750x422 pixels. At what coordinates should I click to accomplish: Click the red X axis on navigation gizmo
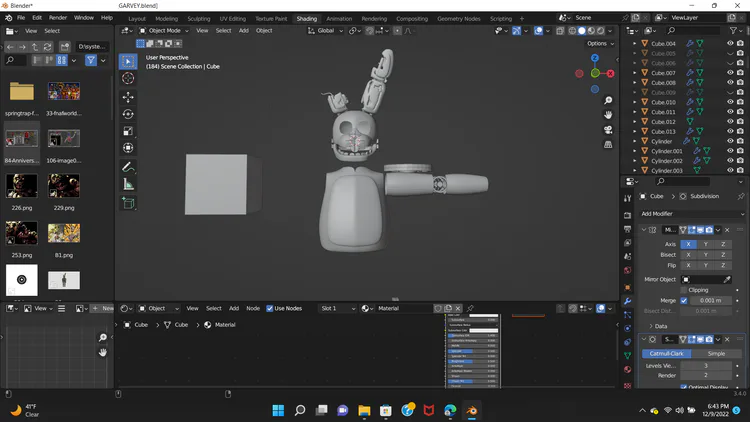click(x=610, y=74)
